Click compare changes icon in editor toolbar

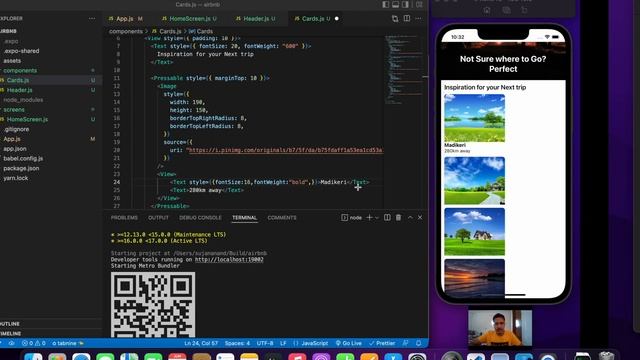[x=395, y=18]
